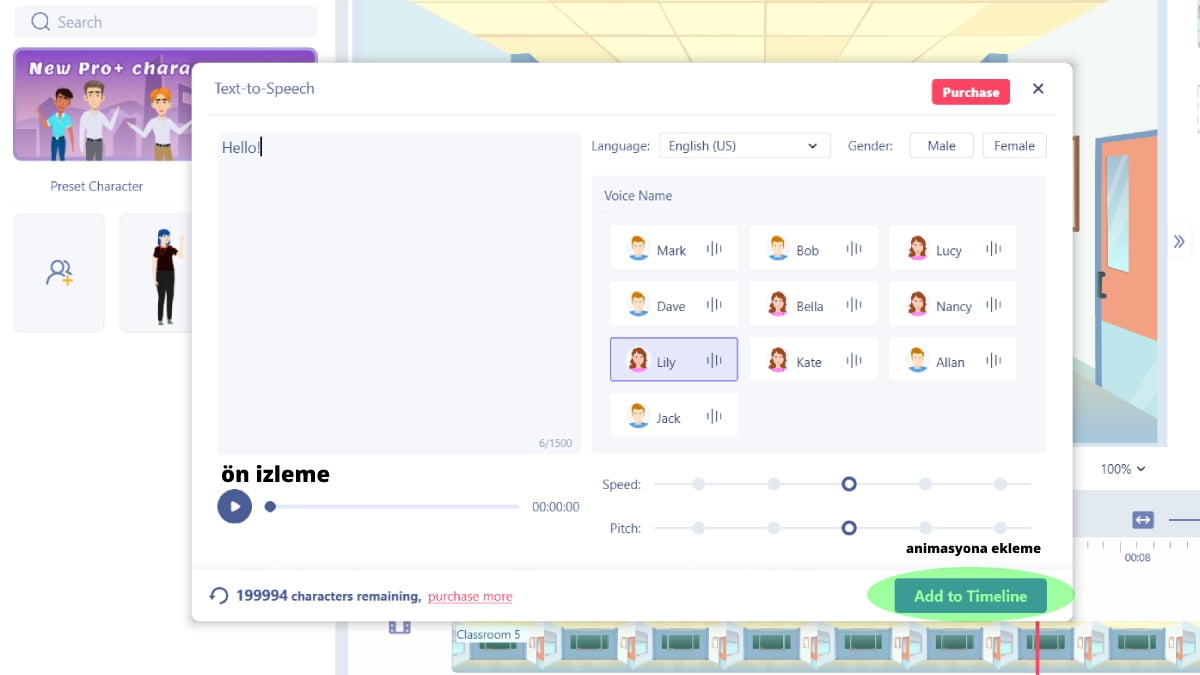Open the 100% zoom dropdown
1200x675 pixels.
pos(1122,469)
